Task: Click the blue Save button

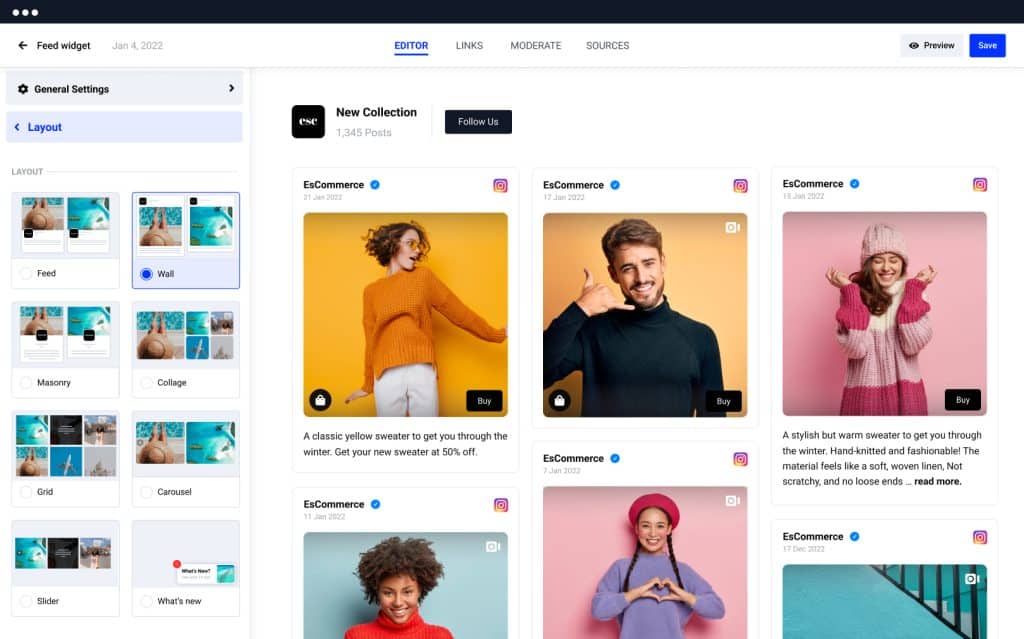Action: 987,45
